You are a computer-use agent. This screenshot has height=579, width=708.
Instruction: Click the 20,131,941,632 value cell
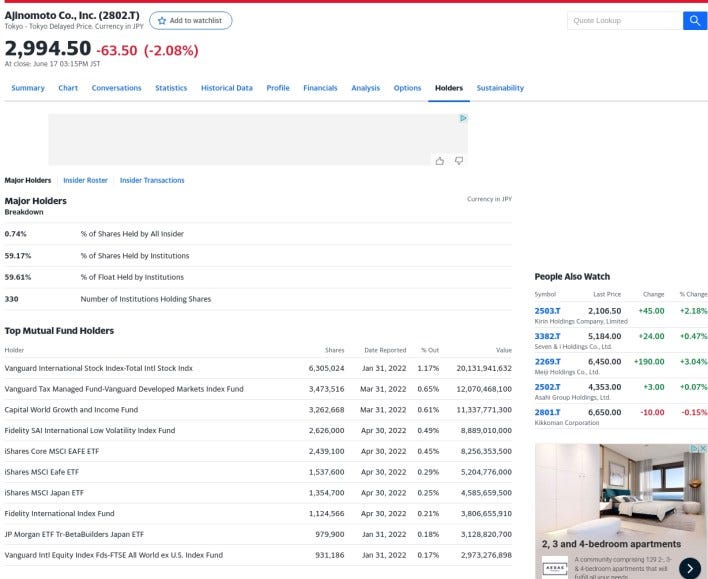click(484, 368)
